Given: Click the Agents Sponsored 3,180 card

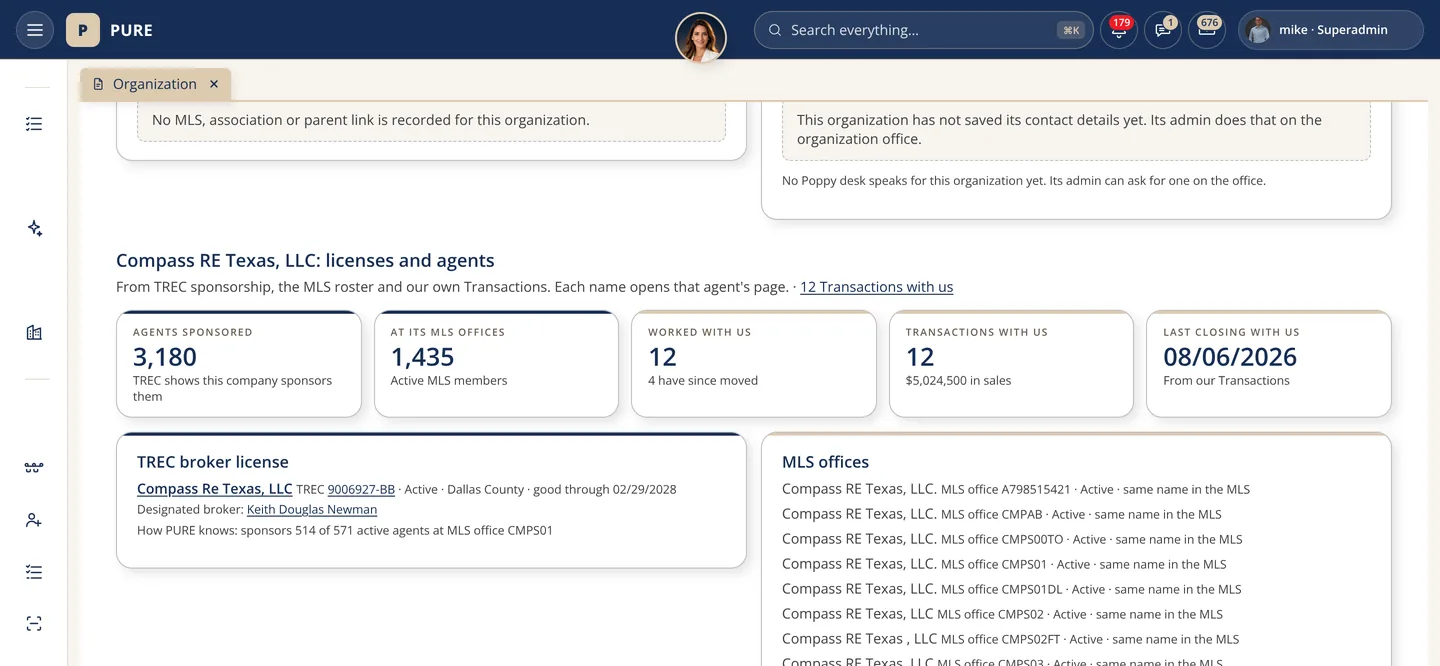Looking at the screenshot, I should (x=239, y=364).
